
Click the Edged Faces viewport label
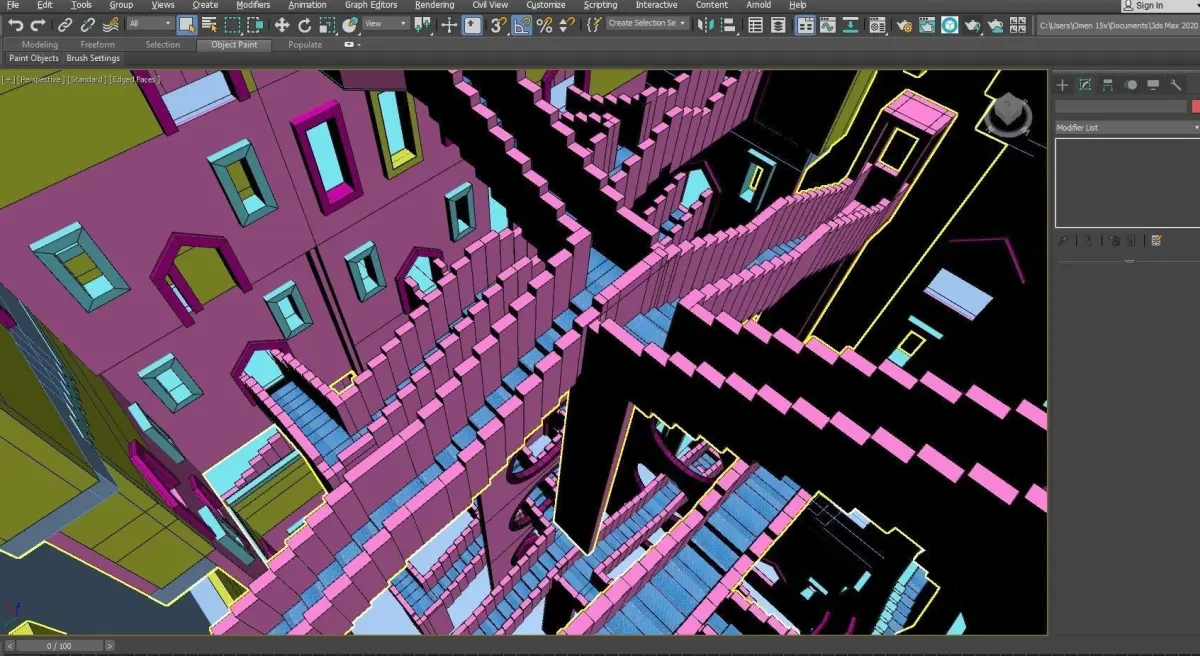[x=134, y=79]
